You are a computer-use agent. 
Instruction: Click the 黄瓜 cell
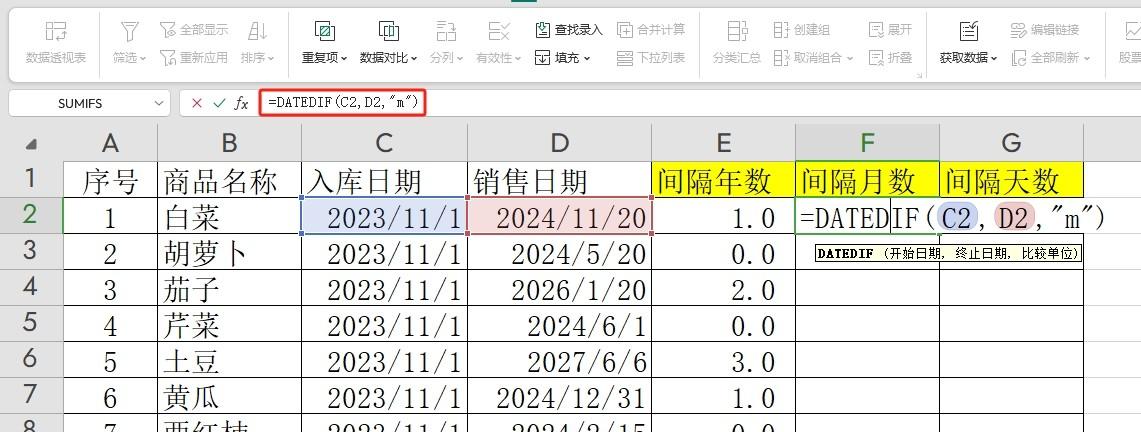(x=229, y=396)
